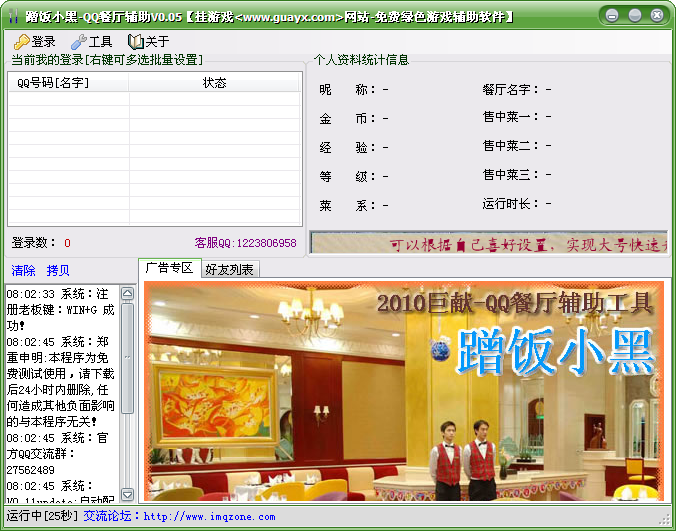Click the 售中菜一 field label
Viewport: 676px width, 531px height.
tap(511, 117)
